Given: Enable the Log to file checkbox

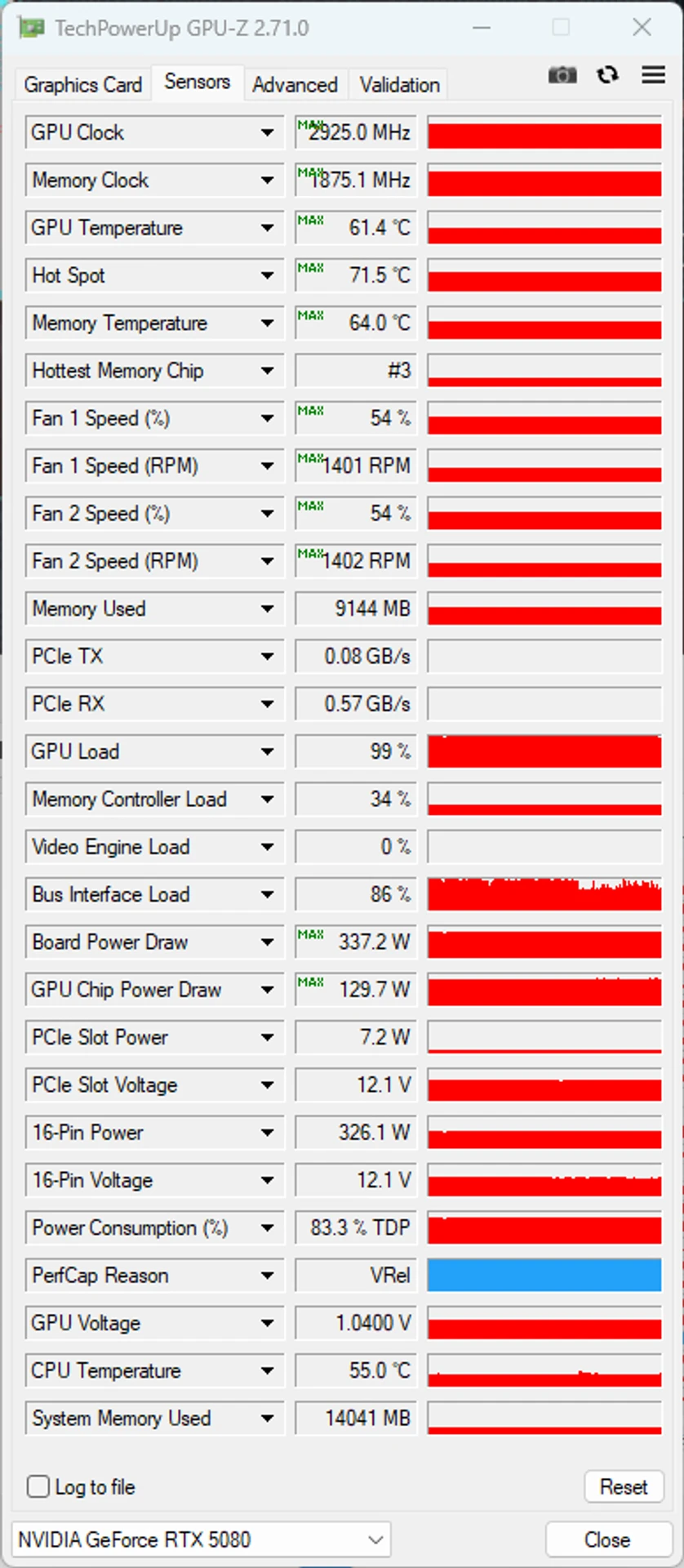Looking at the screenshot, I should point(38,1486).
